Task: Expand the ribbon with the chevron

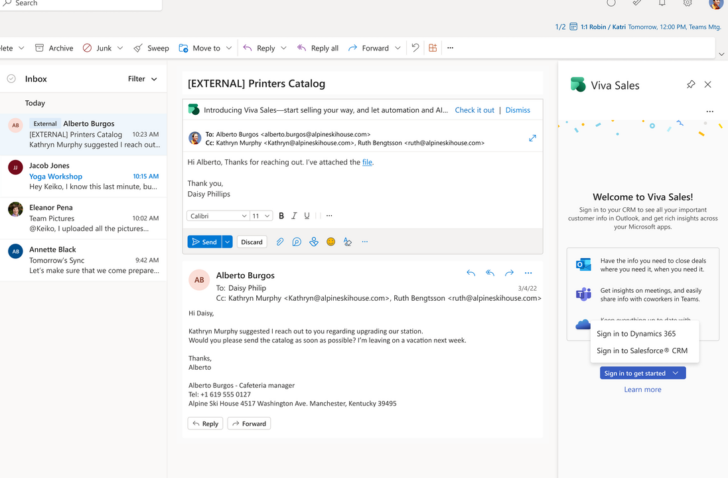Action: [722, 54]
